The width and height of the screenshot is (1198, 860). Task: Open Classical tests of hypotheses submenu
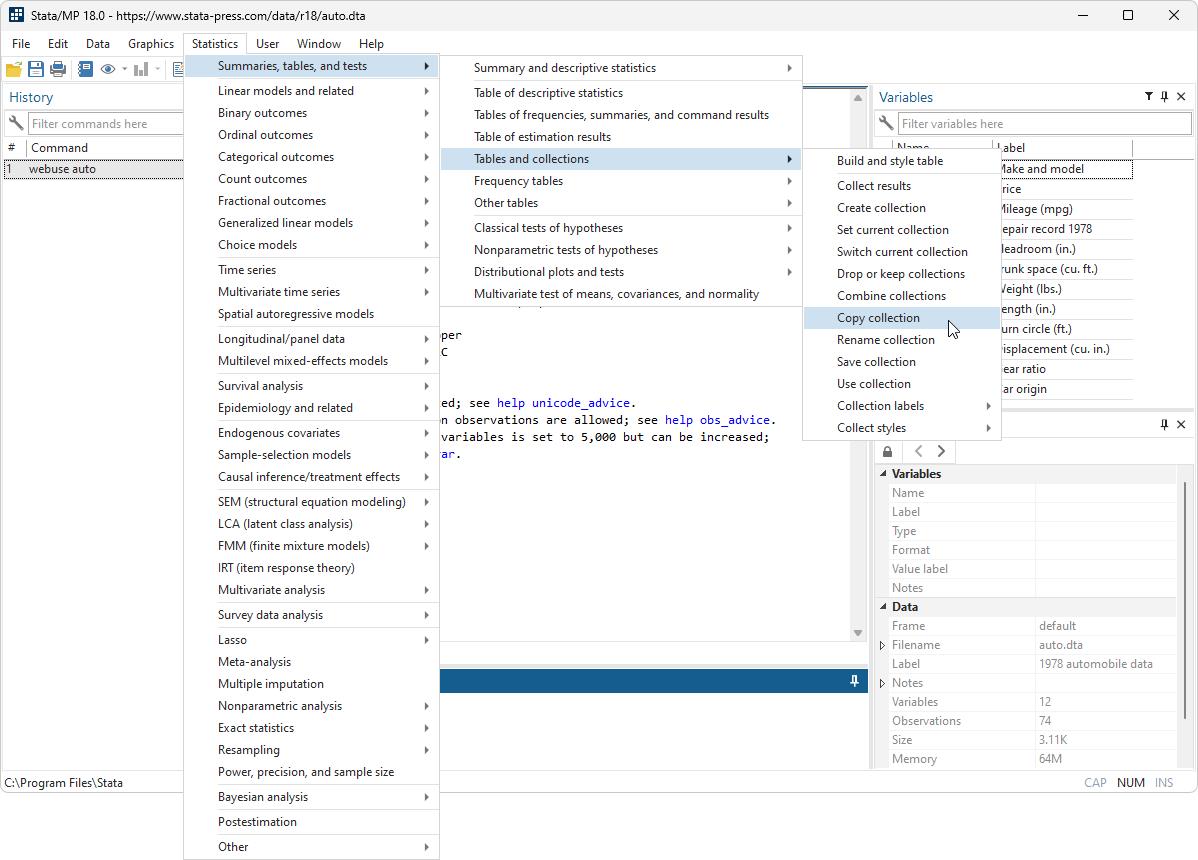pos(621,228)
